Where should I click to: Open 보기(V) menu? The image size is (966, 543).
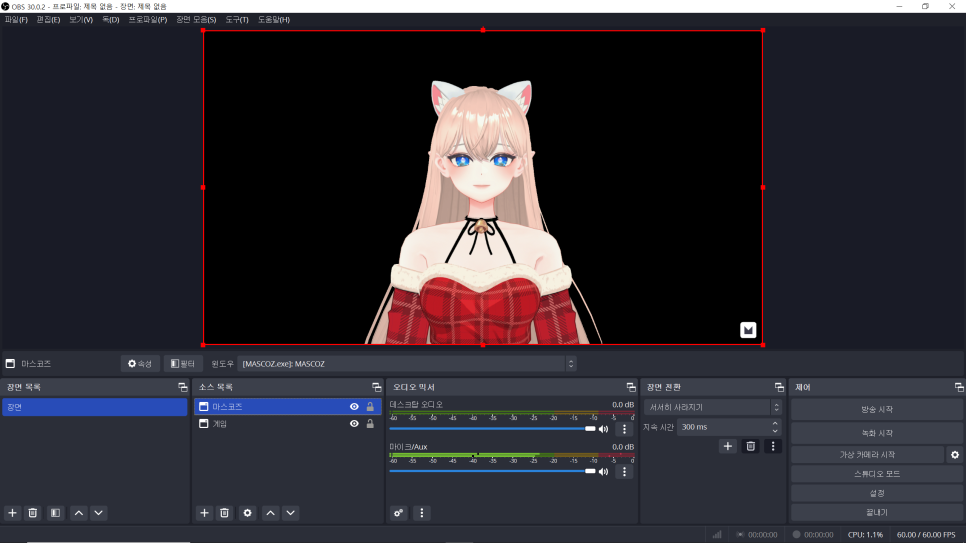click(x=81, y=20)
